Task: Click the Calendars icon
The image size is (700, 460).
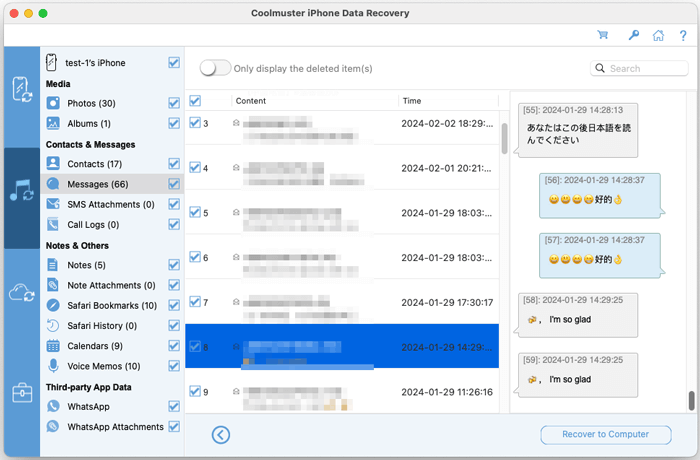Action: pos(53,346)
